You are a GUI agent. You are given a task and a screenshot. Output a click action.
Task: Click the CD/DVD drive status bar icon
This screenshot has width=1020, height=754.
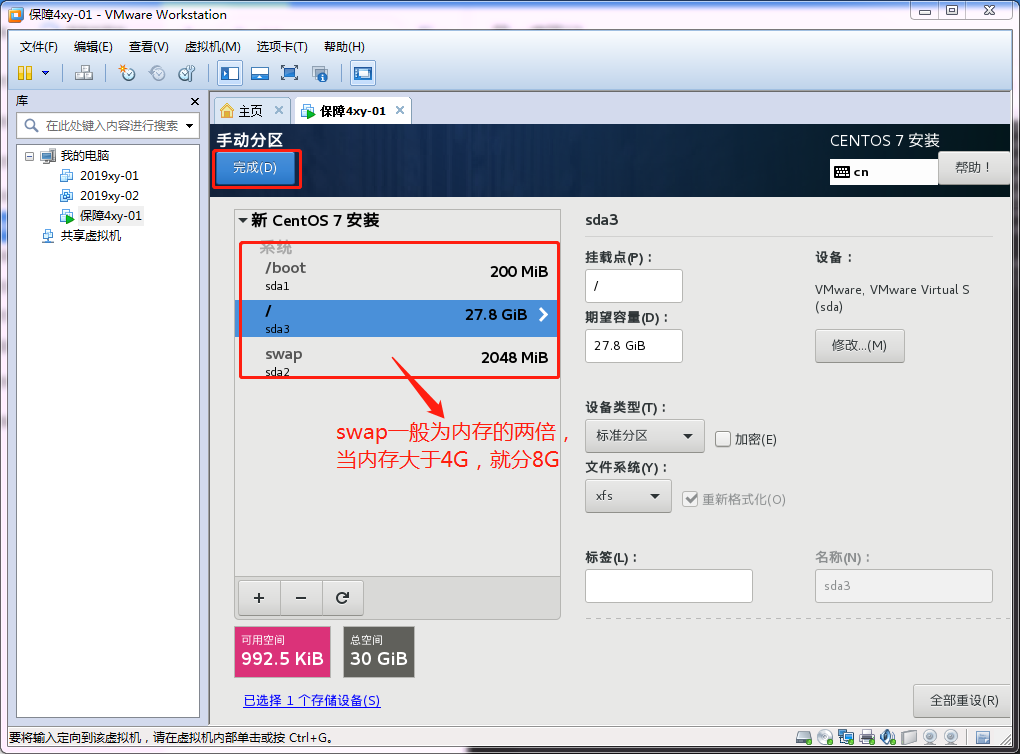click(x=825, y=737)
